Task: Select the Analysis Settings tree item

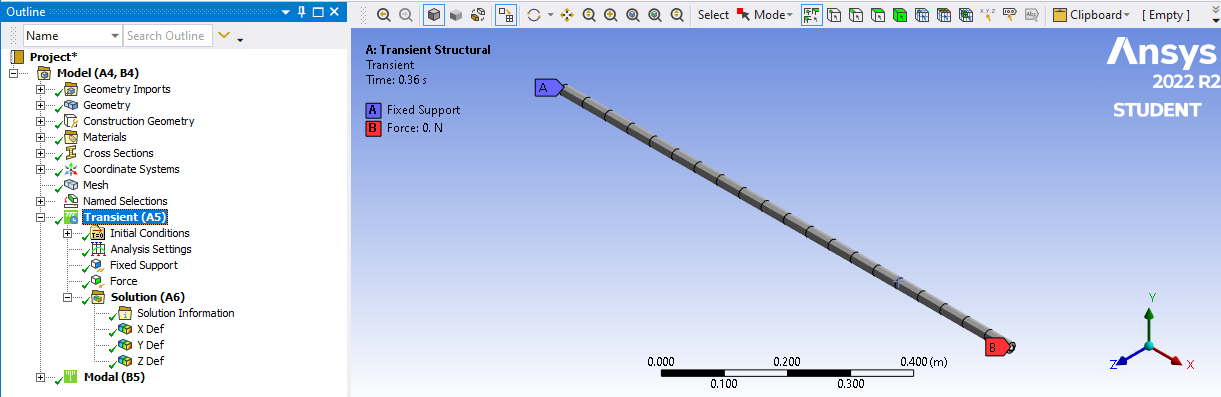Action: (150, 249)
